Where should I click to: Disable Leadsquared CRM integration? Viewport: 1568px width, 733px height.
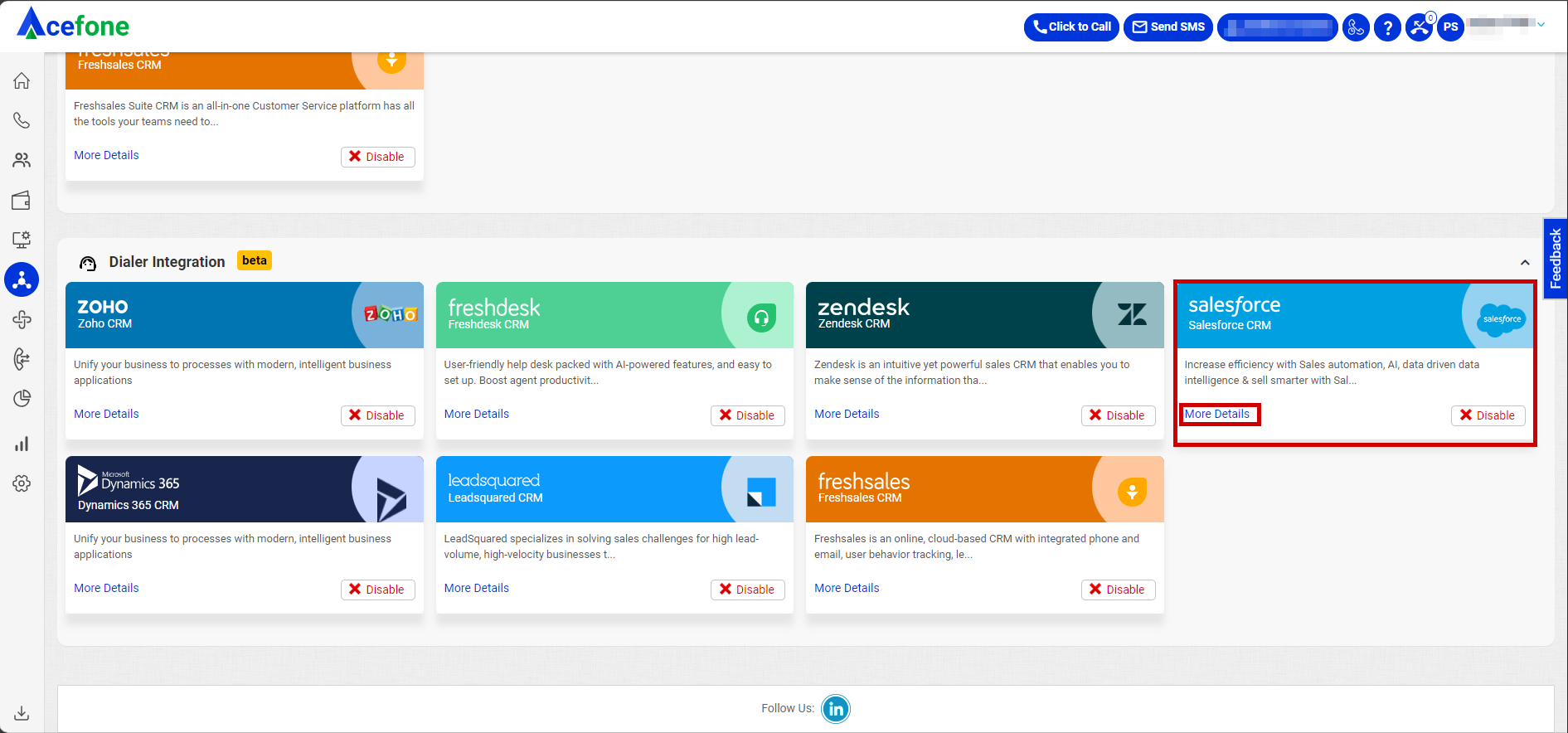[x=748, y=590]
